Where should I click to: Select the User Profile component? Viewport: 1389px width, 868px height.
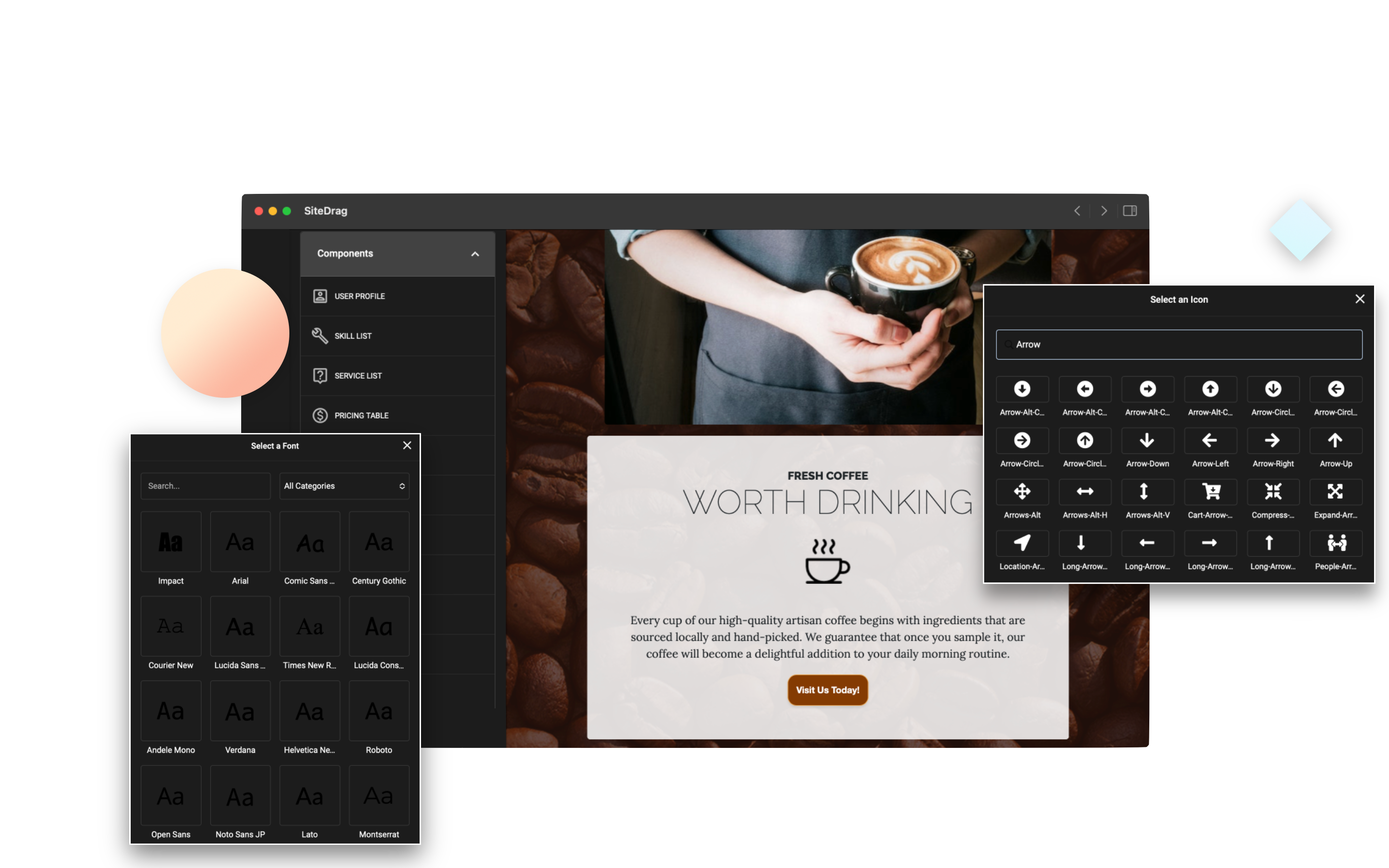tap(397, 296)
